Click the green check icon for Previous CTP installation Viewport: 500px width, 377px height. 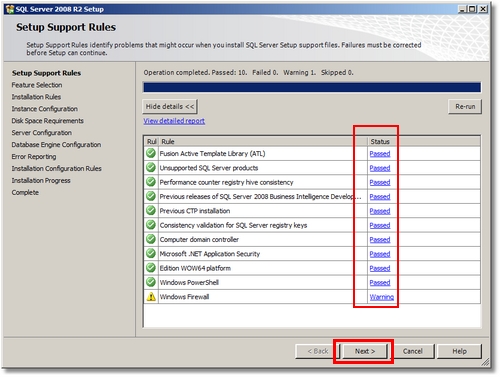(x=151, y=211)
